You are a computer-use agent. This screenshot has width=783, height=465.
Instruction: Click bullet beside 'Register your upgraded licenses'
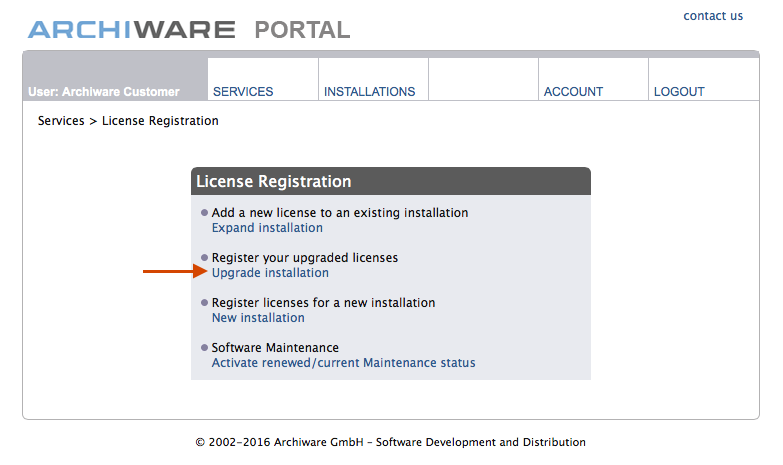pyautogui.click(x=205, y=258)
